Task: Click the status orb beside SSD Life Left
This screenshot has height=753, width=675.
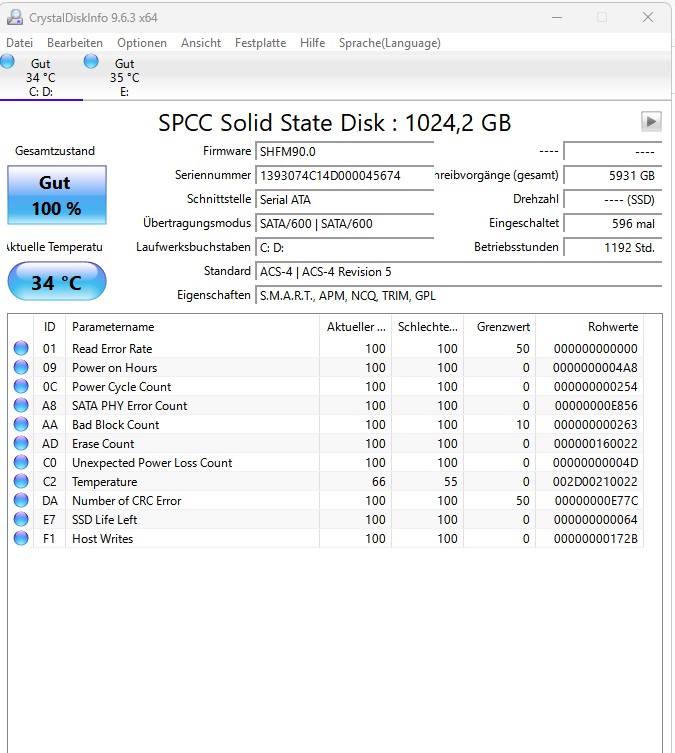Action: coord(21,520)
